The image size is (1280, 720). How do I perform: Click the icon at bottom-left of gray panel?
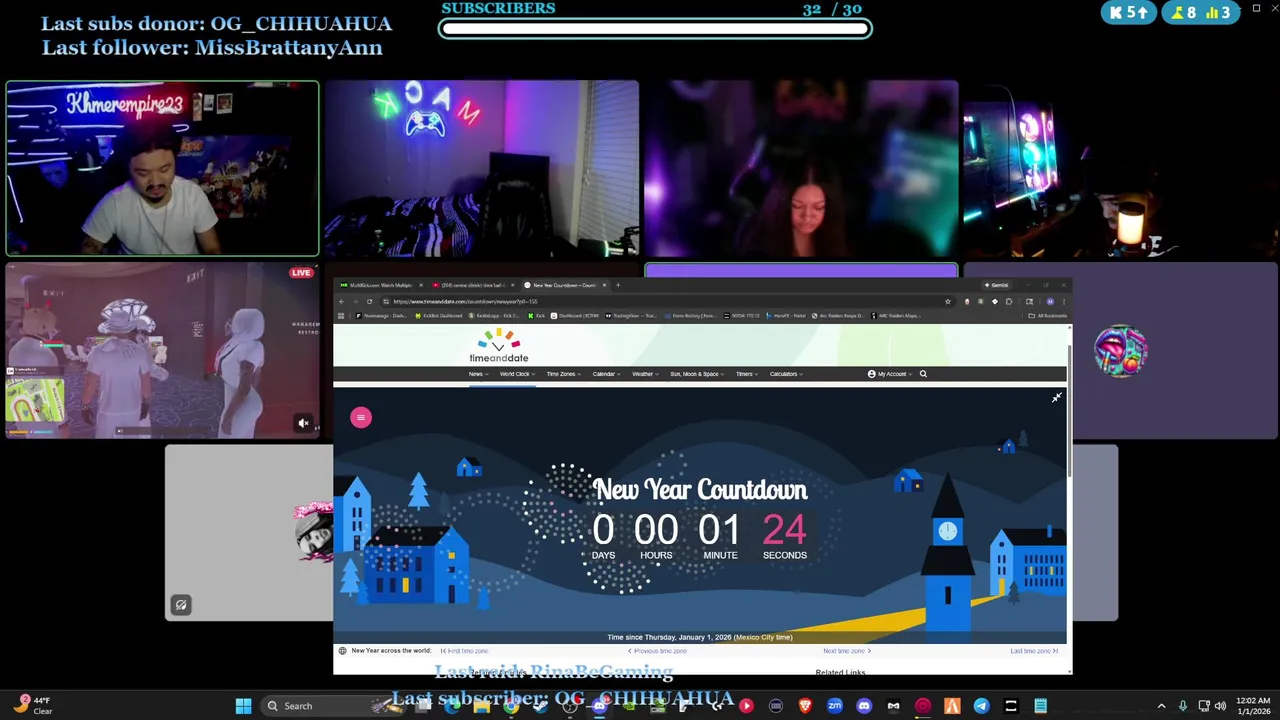pos(181,605)
